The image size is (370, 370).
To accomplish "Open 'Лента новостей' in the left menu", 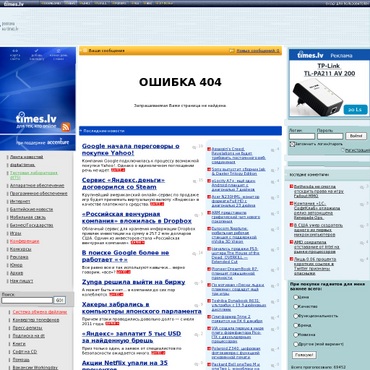I will pyautogui.click(x=26, y=157).
